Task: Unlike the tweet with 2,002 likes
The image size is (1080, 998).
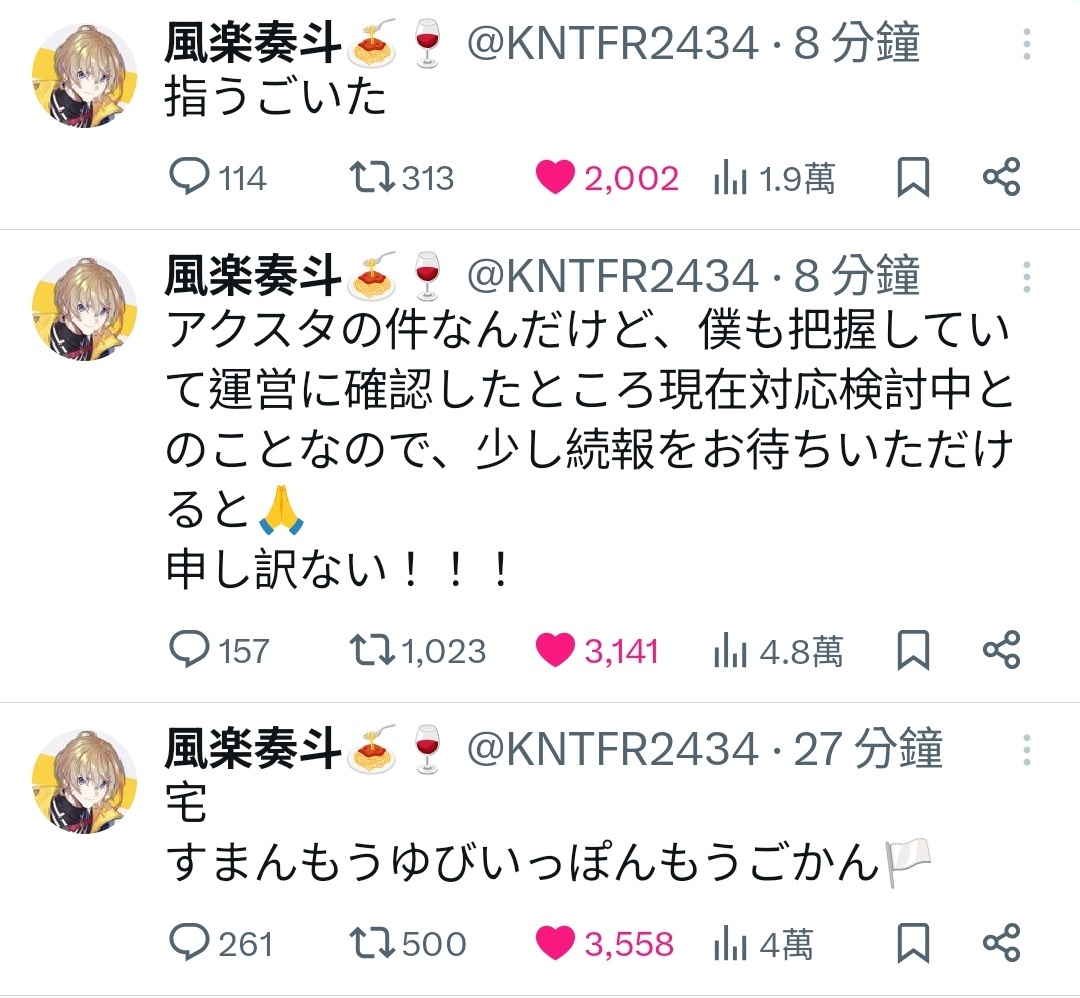Action: pyautogui.click(x=607, y=177)
